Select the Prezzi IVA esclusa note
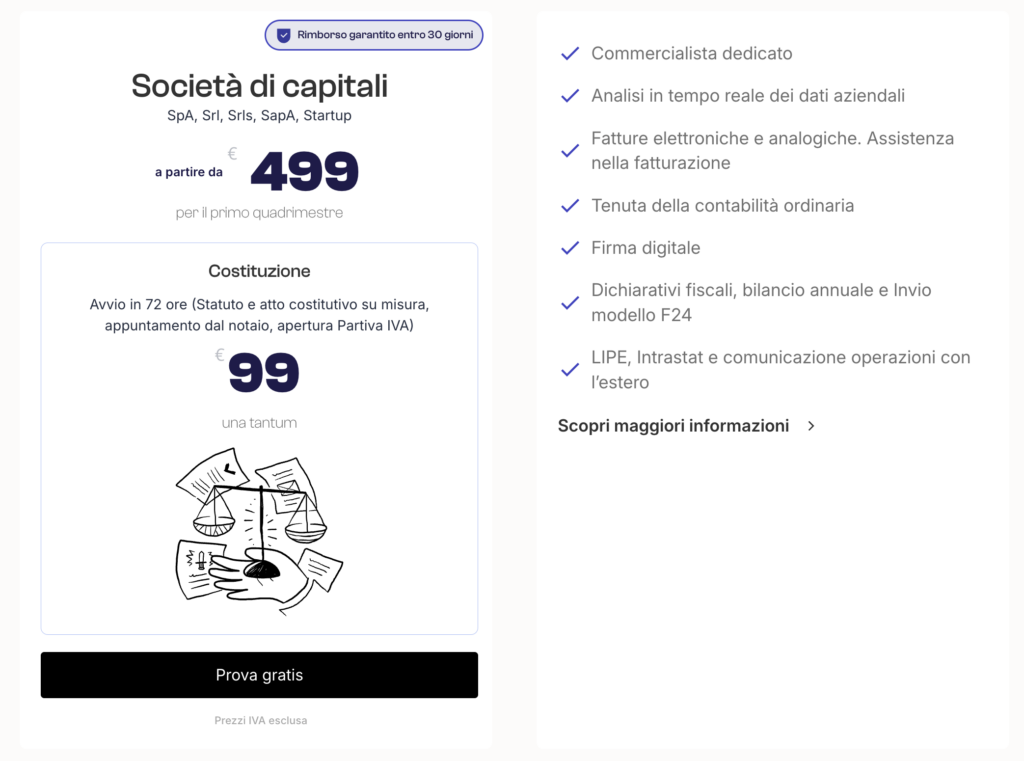 (259, 720)
